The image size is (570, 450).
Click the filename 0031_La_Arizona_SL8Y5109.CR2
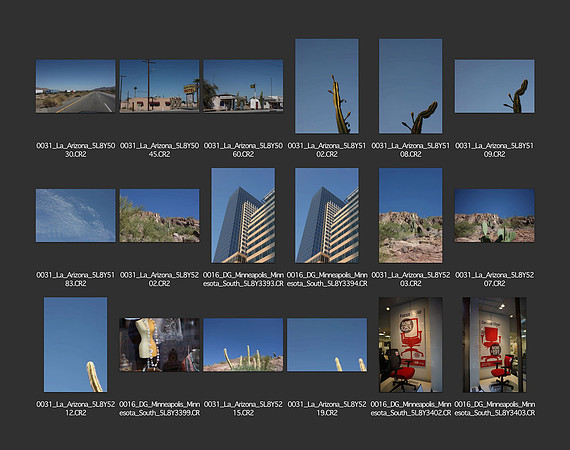pos(494,150)
